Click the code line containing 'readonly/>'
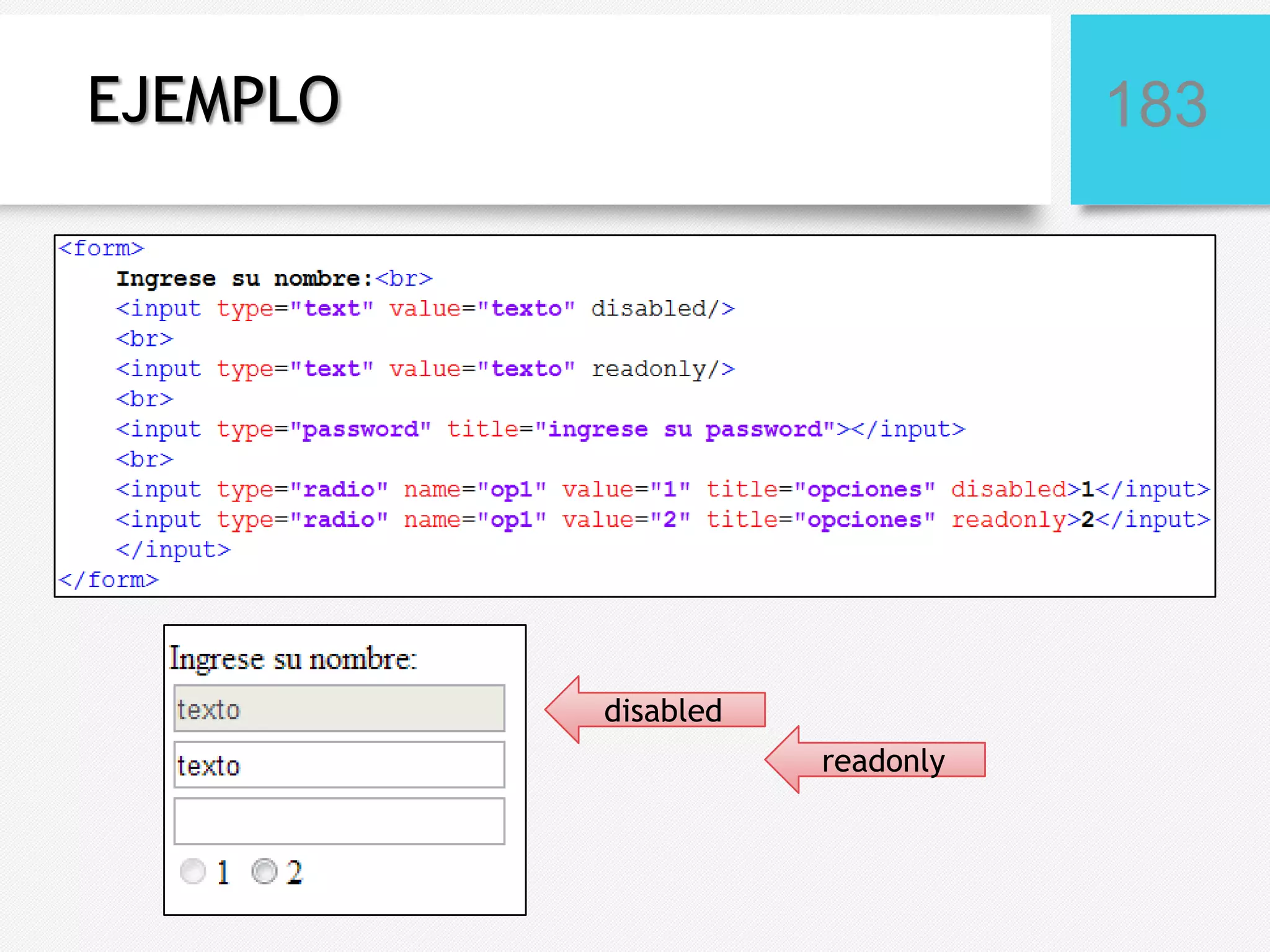This screenshot has width=1270, height=952. point(425,369)
